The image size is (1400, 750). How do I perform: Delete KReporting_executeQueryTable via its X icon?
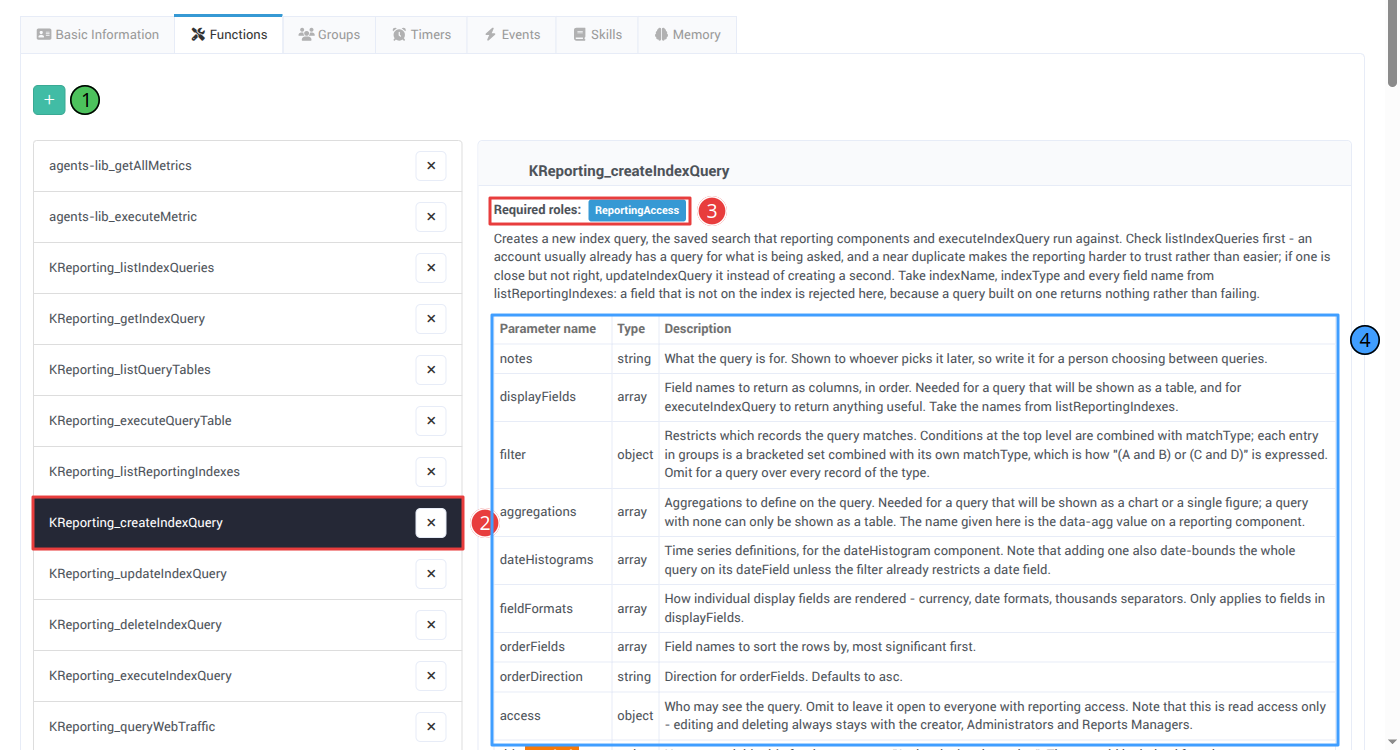[x=431, y=421]
